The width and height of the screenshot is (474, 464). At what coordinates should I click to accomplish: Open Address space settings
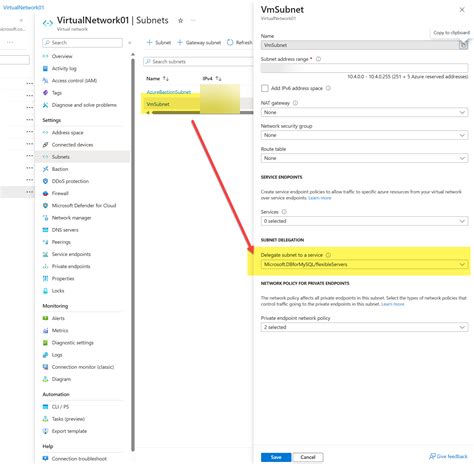(x=67, y=133)
